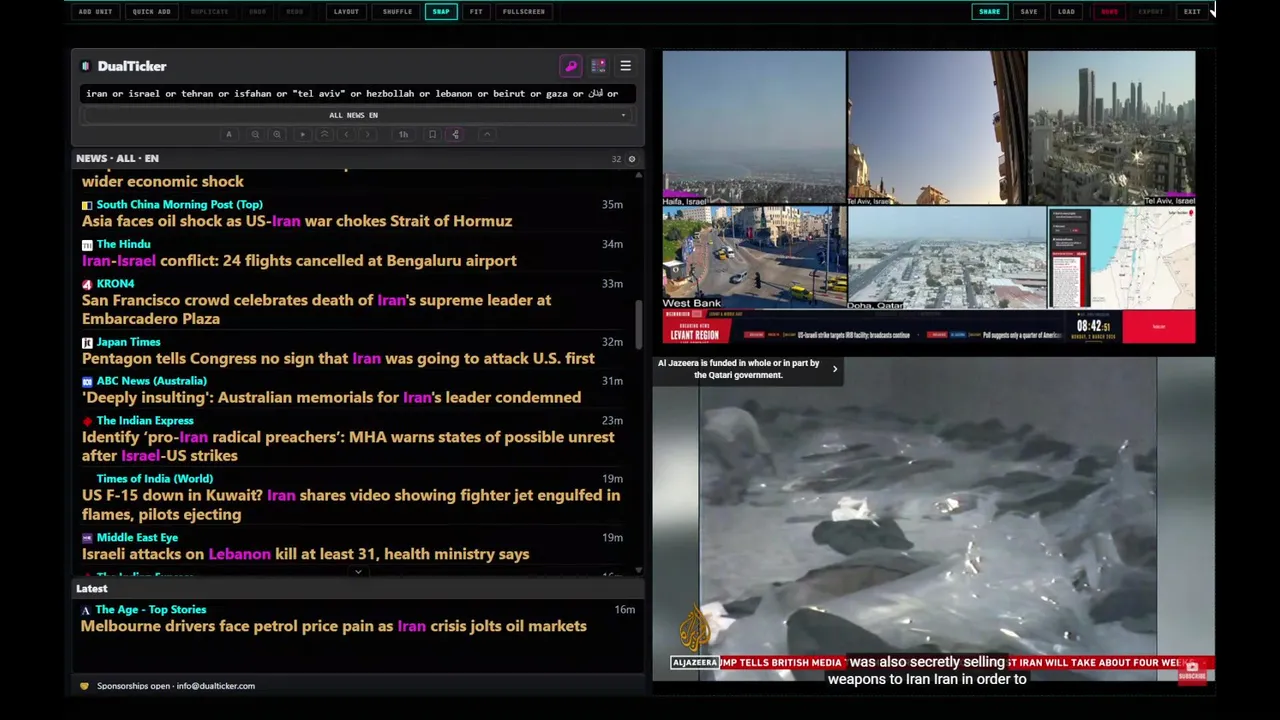Click SHUFFLE in top toolbar
The width and height of the screenshot is (1280, 720).
(x=397, y=12)
